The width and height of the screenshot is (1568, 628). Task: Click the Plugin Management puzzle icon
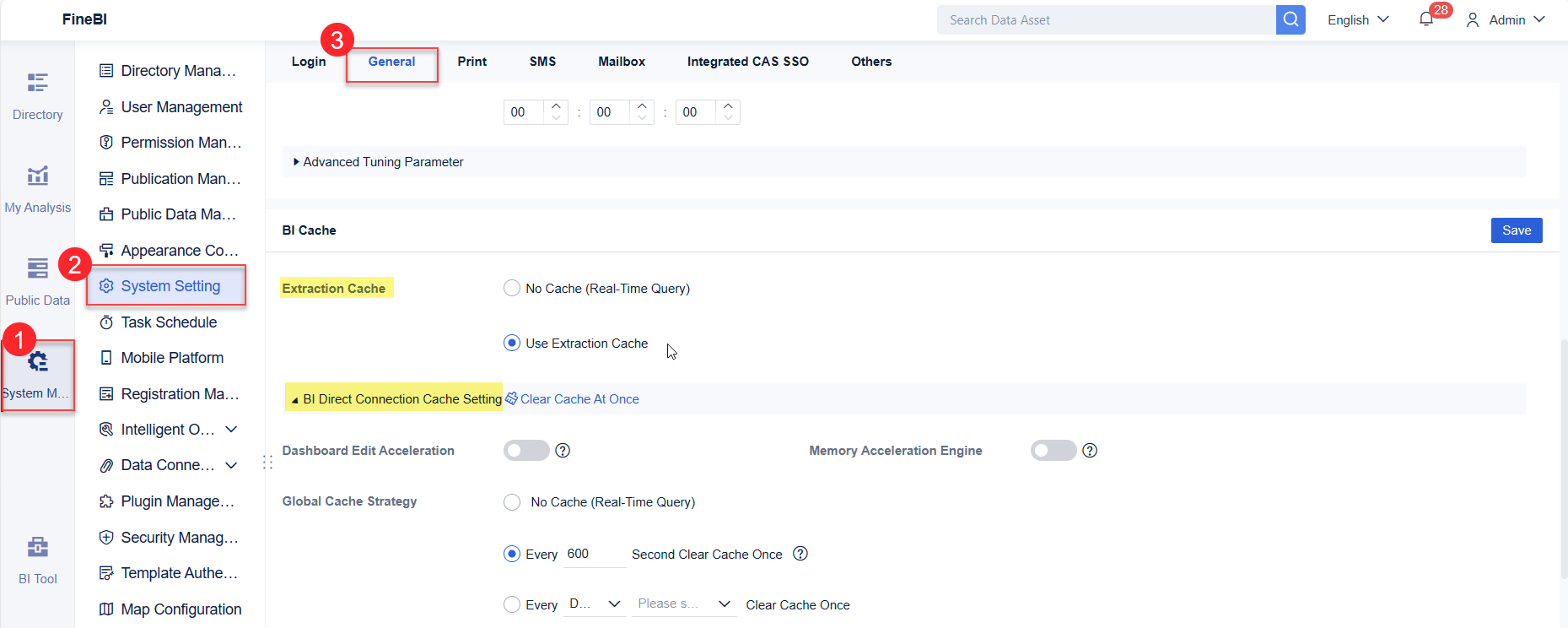pyautogui.click(x=106, y=501)
